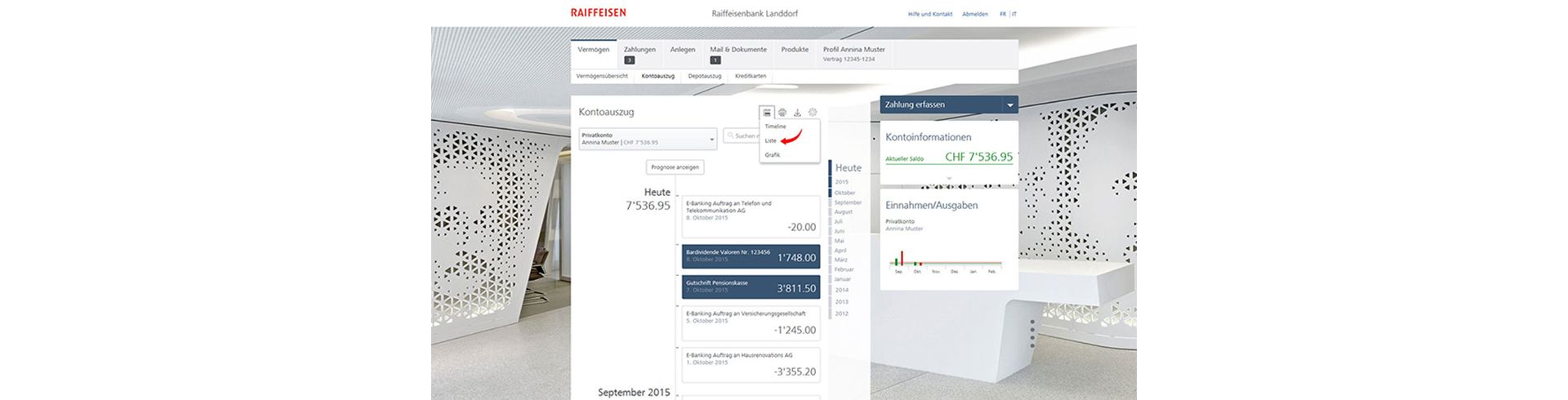
Task: Open the Mail & Dokumente tab
Action: point(738,54)
